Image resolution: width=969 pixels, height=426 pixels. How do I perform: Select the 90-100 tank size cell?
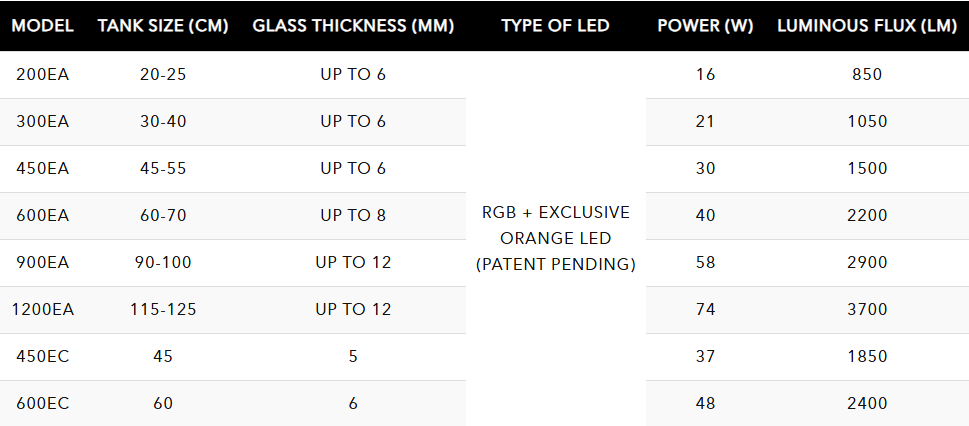(x=163, y=262)
